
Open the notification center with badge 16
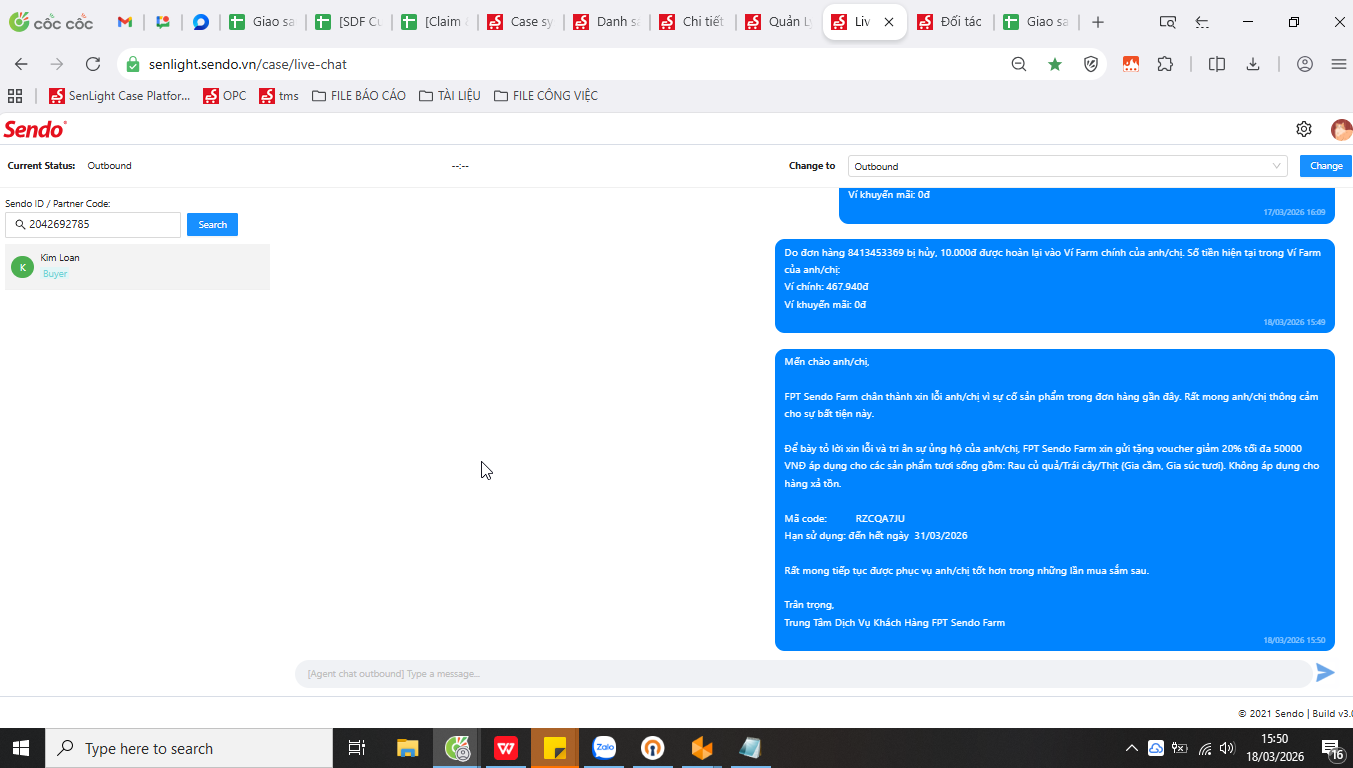(x=1331, y=748)
